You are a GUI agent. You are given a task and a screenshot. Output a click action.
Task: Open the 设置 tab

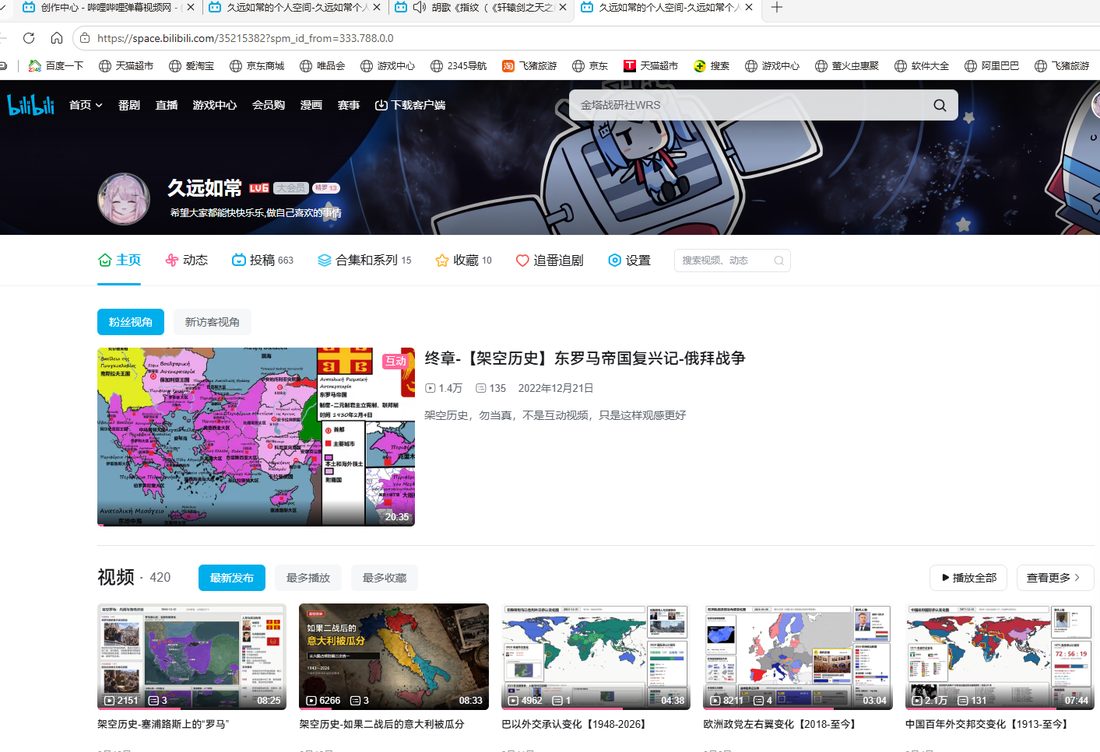629,260
